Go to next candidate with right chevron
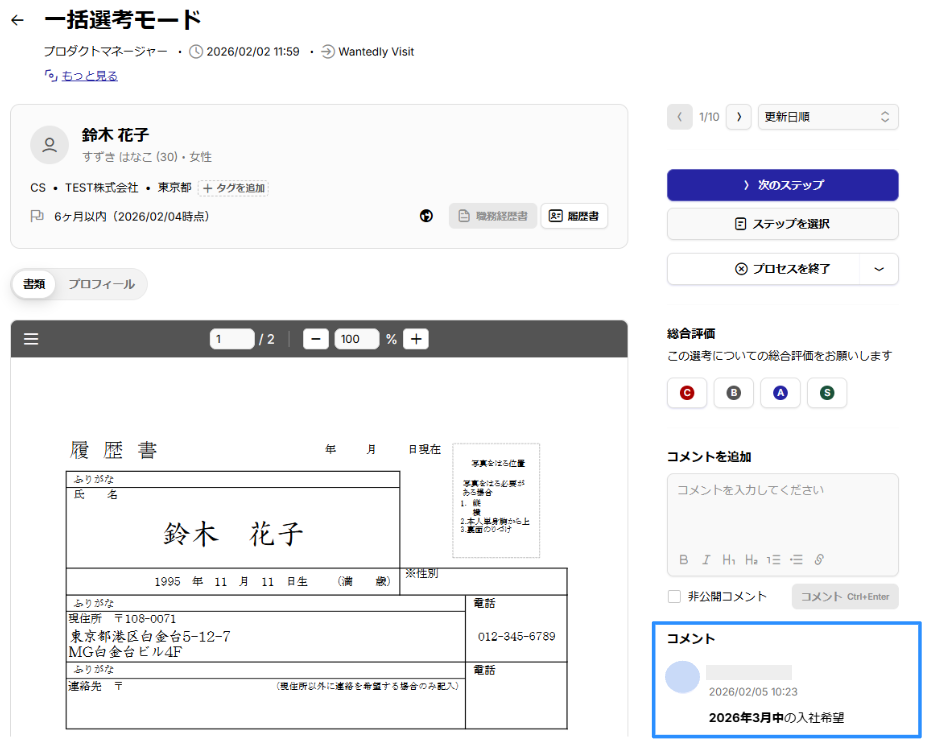This screenshot has height=748, width=933. pos(739,117)
